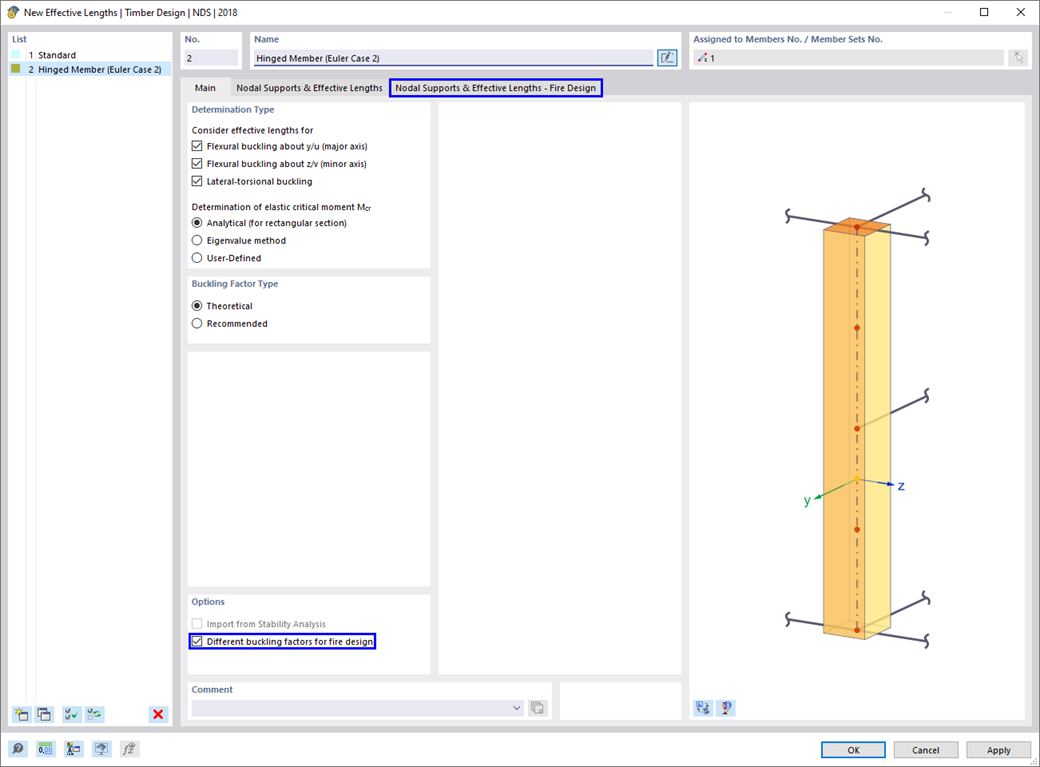Switch to the Main tab
1040x767 pixels.
pyautogui.click(x=205, y=88)
